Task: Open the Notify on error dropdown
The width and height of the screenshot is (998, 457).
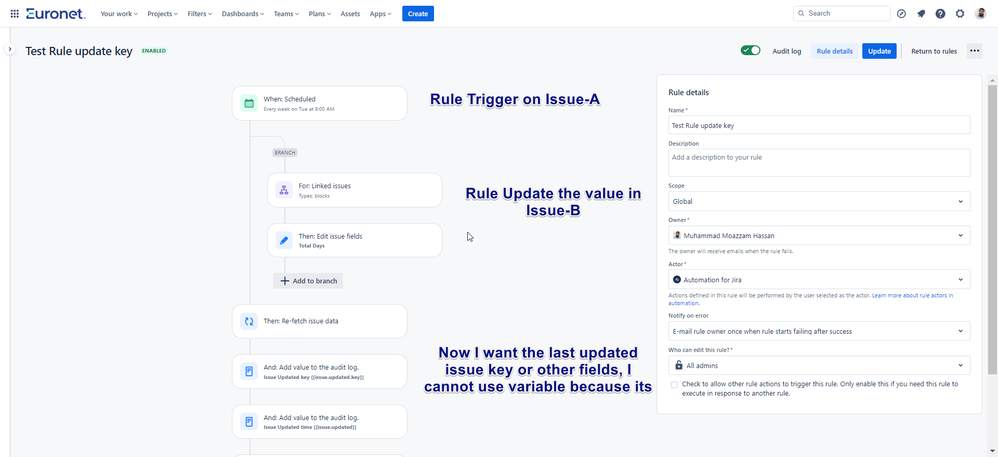Action: click(819, 331)
